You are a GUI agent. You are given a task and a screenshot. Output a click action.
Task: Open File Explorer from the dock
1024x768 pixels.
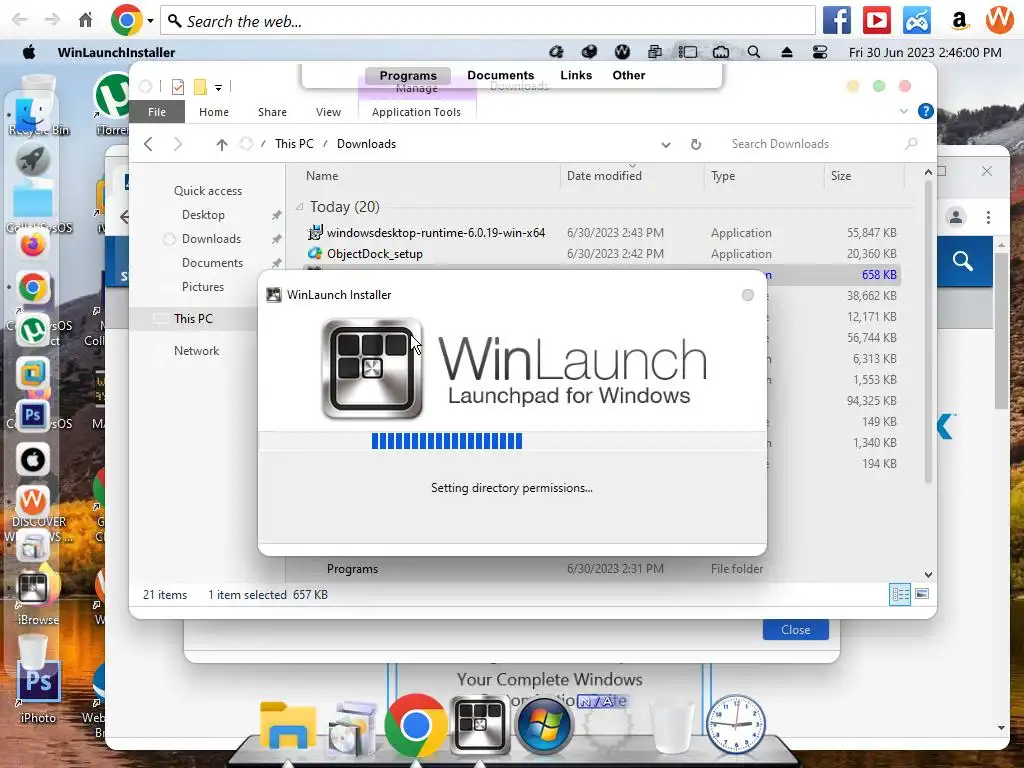[287, 725]
